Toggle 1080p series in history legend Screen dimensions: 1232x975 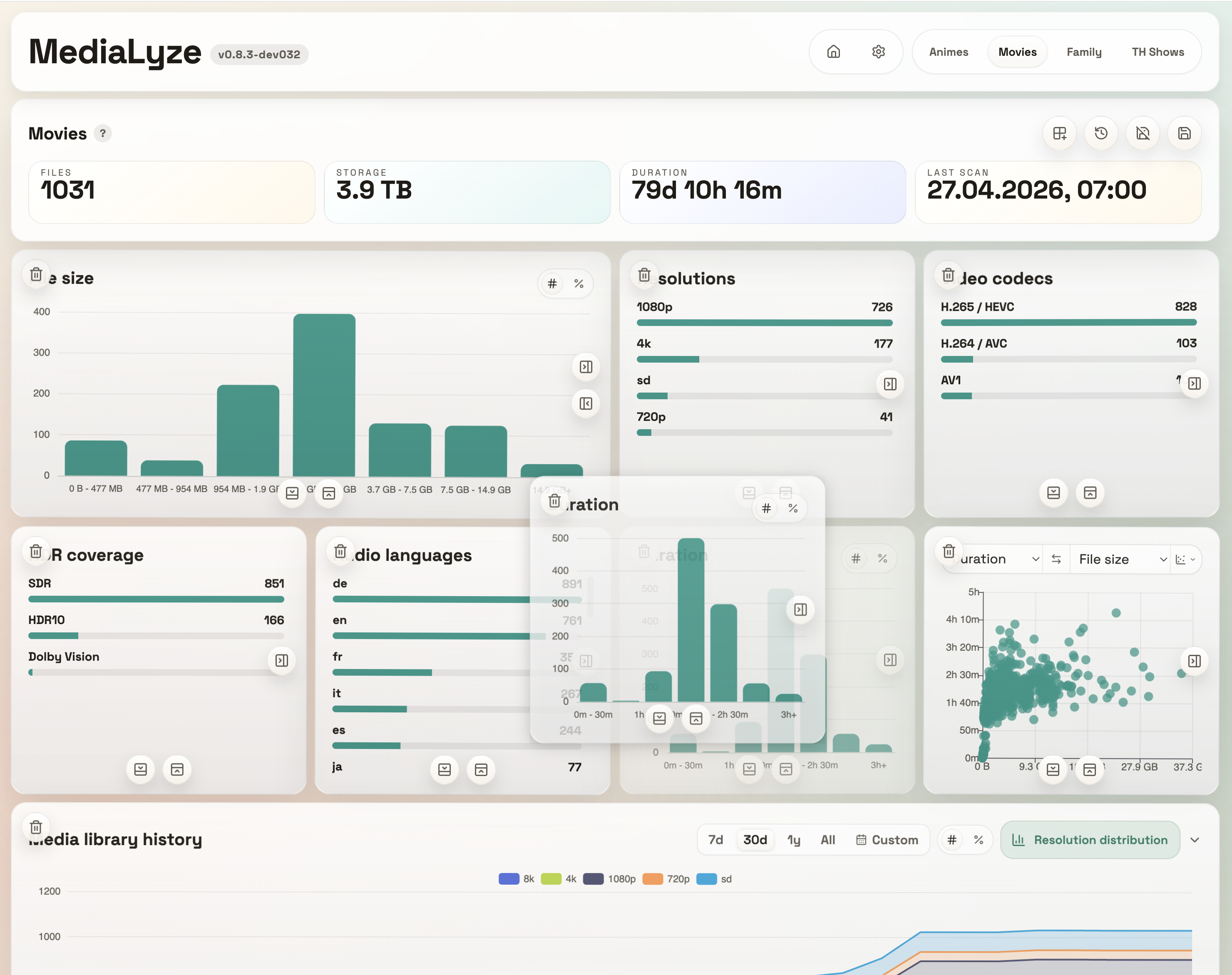pyautogui.click(x=609, y=879)
